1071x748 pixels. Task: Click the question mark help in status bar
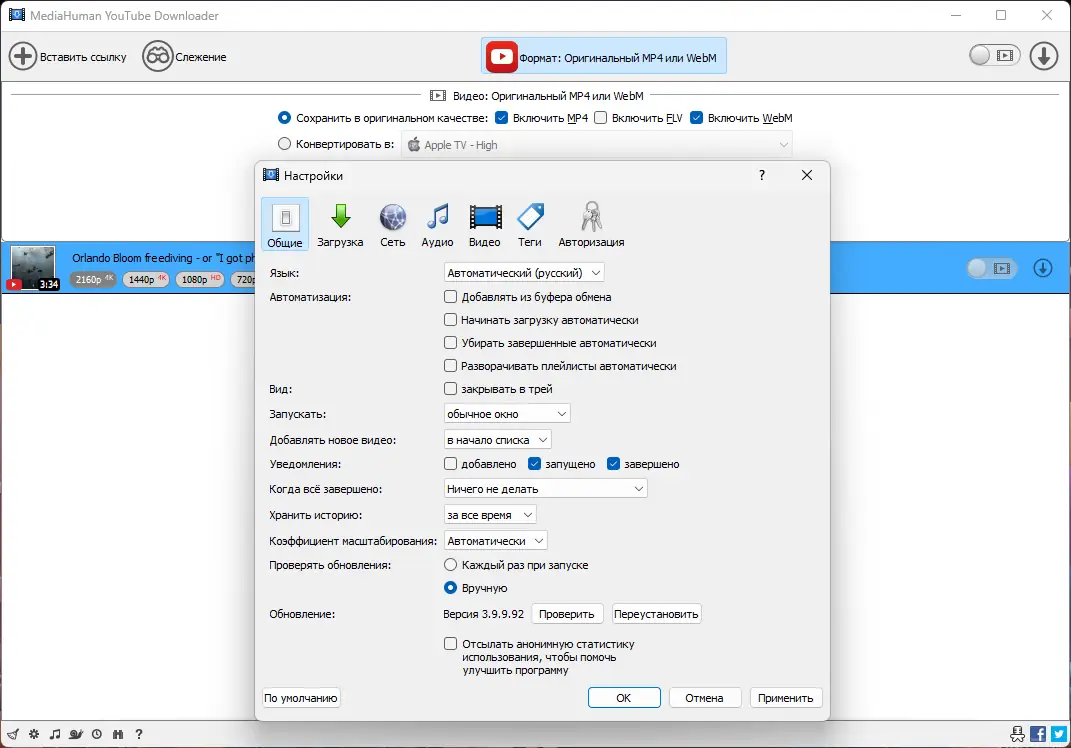point(139,734)
